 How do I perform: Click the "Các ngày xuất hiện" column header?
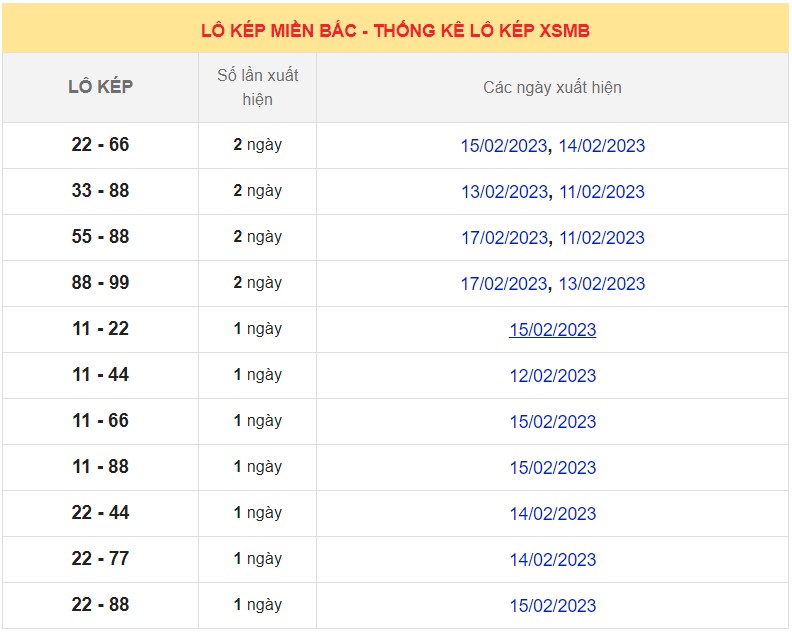point(552,88)
